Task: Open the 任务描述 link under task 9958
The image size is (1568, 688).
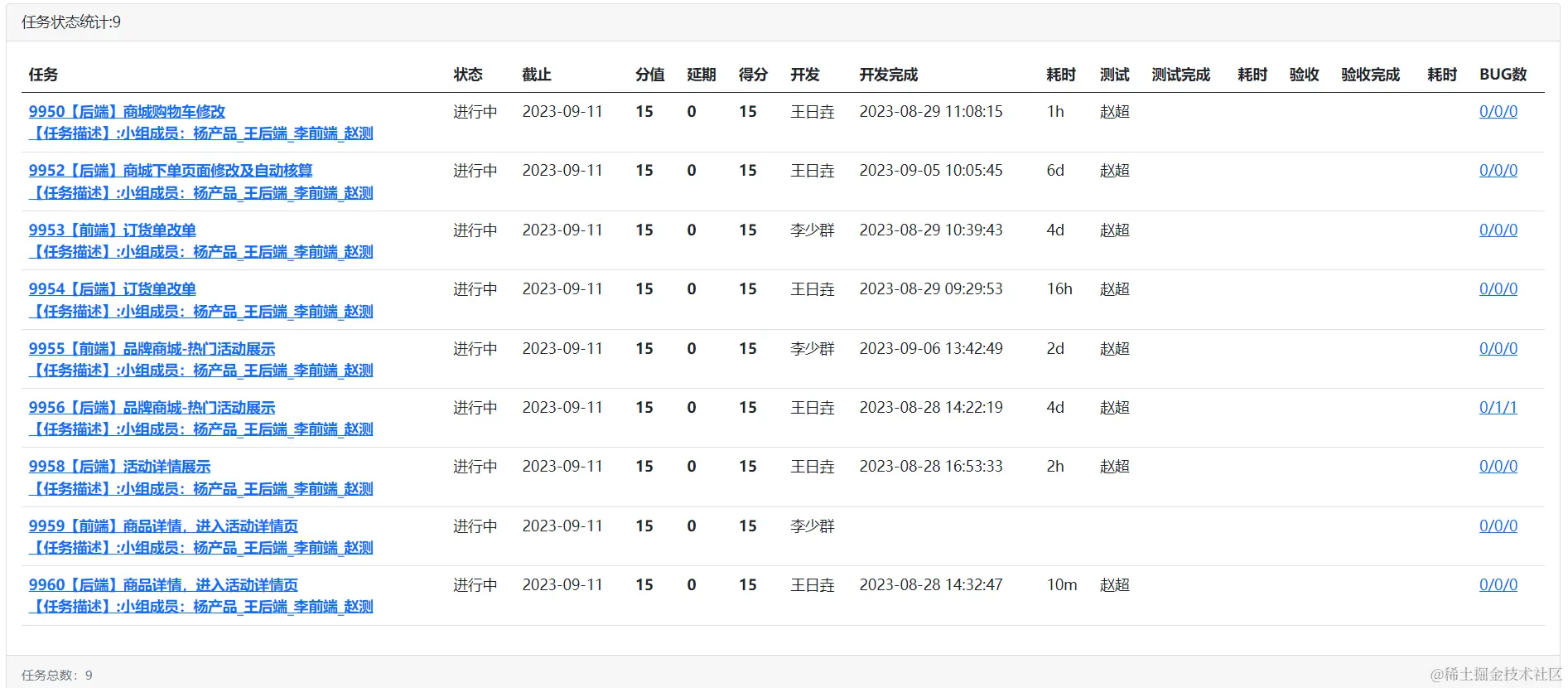Action: (201, 489)
